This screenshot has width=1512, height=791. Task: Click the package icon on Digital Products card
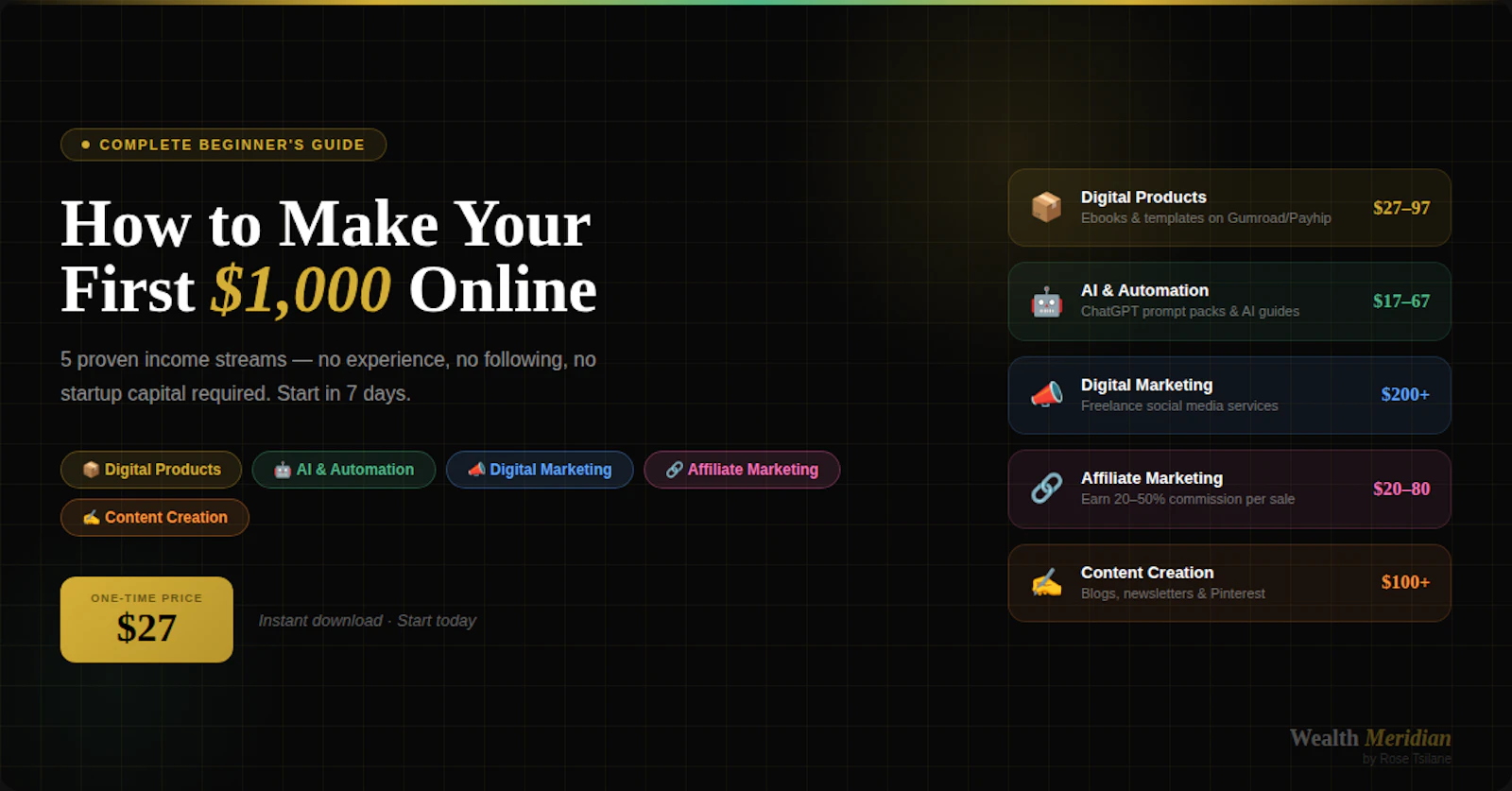pyautogui.click(x=1046, y=207)
